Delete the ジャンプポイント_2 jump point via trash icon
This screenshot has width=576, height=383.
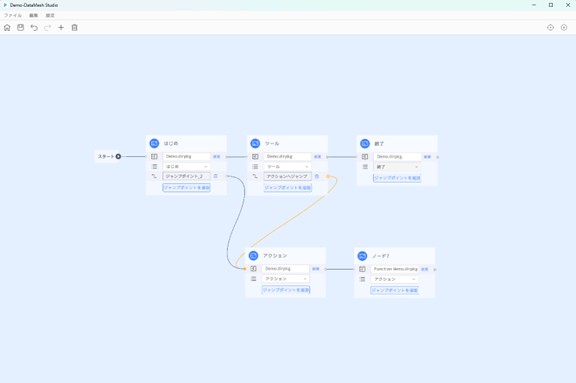pyautogui.click(x=216, y=176)
